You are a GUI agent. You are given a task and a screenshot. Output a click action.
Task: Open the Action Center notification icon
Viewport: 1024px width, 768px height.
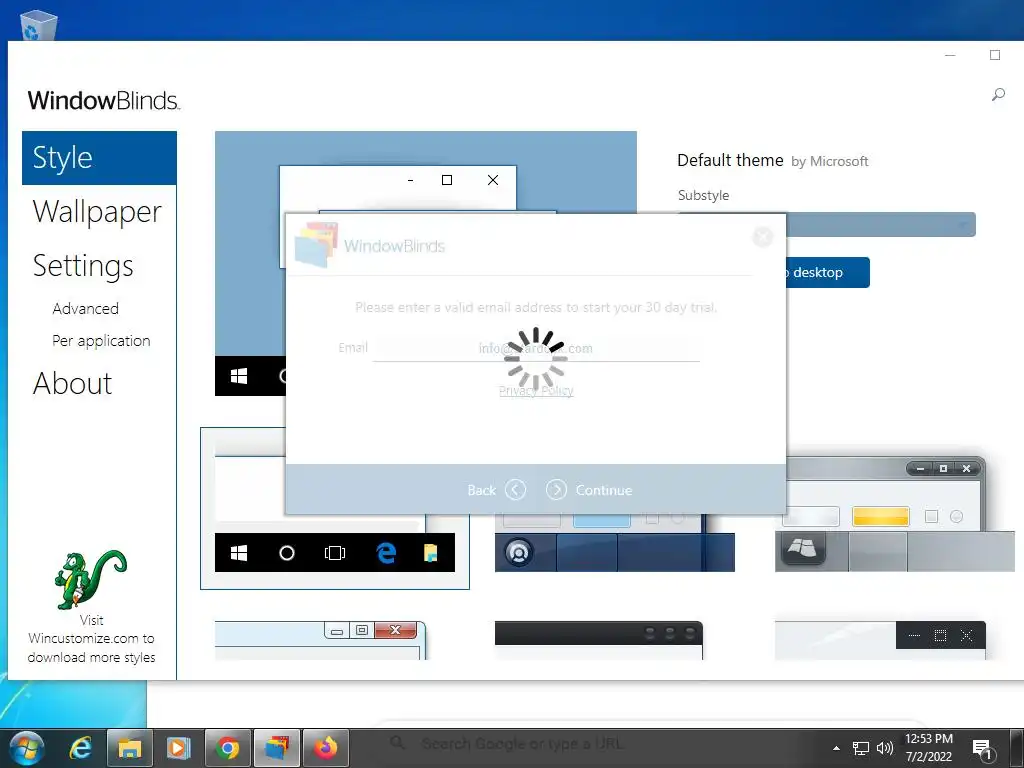[x=983, y=749]
